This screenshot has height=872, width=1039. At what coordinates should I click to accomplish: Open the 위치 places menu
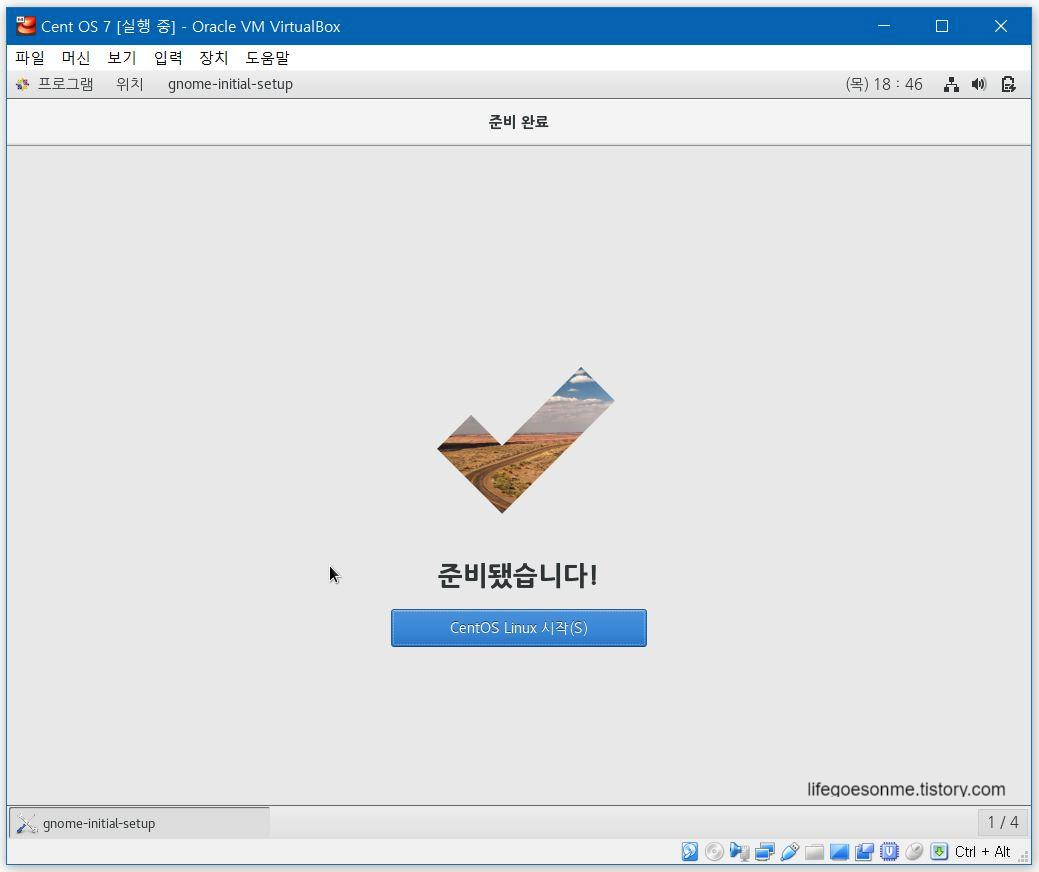130,84
